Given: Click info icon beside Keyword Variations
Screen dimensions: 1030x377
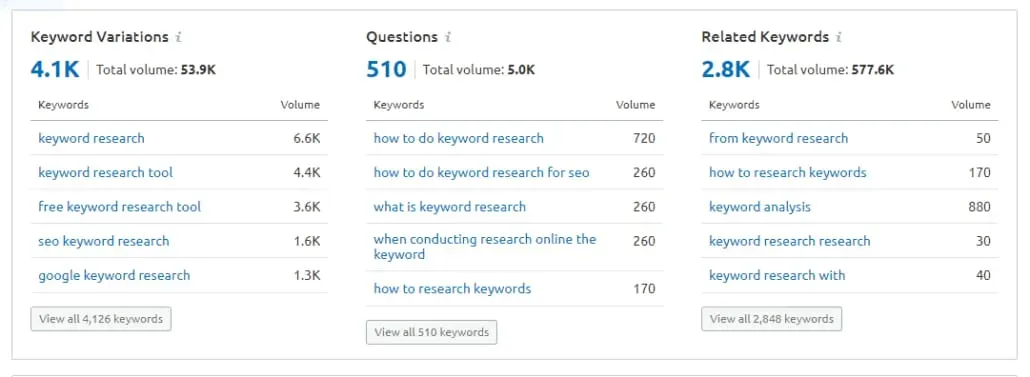Looking at the screenshot, I should coord(179,37).
